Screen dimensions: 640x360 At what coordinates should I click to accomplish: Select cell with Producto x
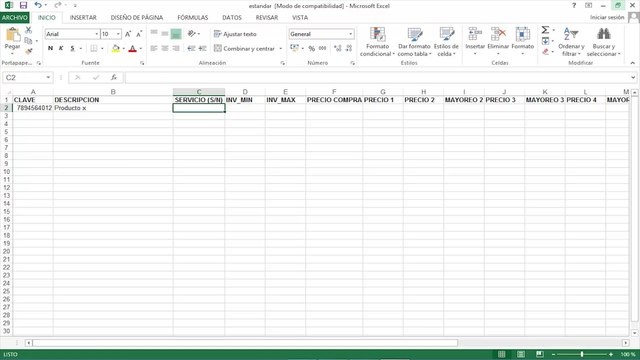tap(113, 108)
